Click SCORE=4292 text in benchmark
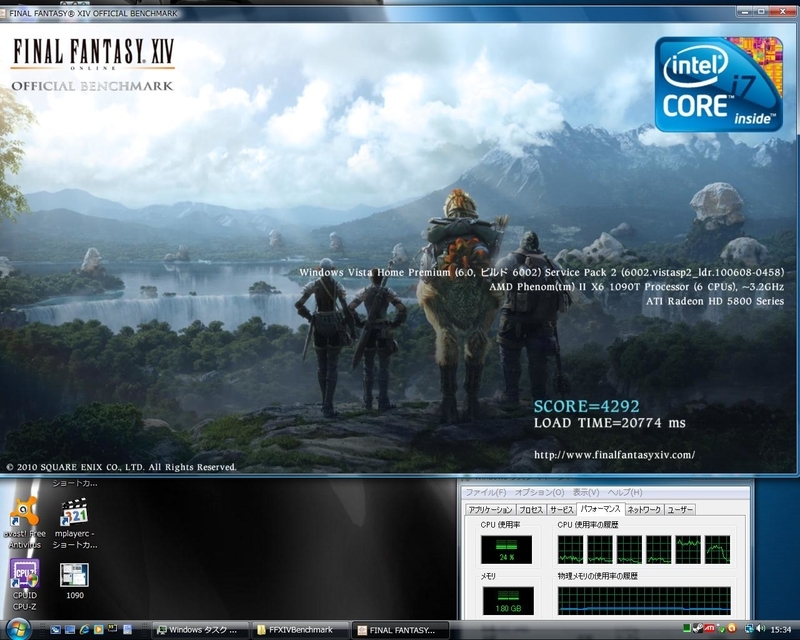This screenshot has height=640, width=800. pyautogui.click(x=586, y=406)
